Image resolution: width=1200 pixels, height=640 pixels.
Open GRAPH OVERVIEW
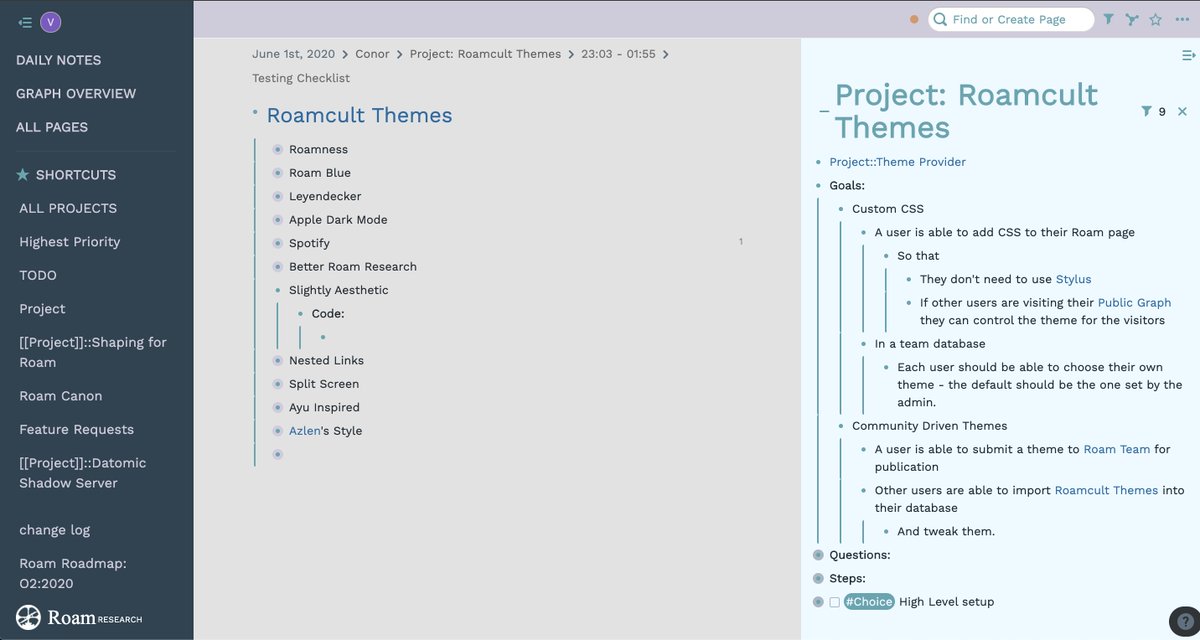tap(76, 94)
